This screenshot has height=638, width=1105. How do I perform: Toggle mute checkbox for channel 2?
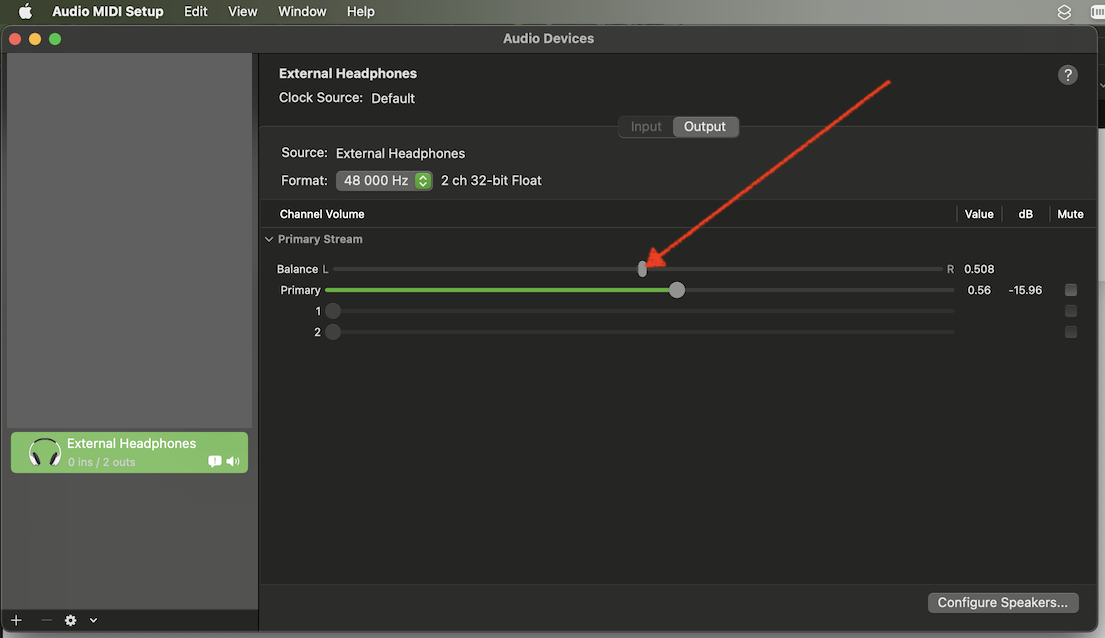click(1070, 332)
